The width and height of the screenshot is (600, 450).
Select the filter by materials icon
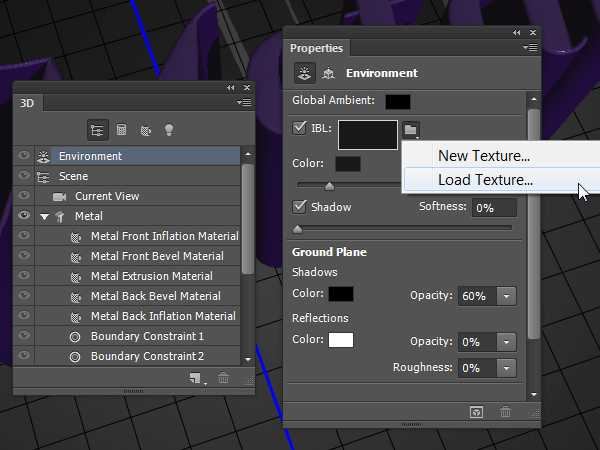point(145,130)
